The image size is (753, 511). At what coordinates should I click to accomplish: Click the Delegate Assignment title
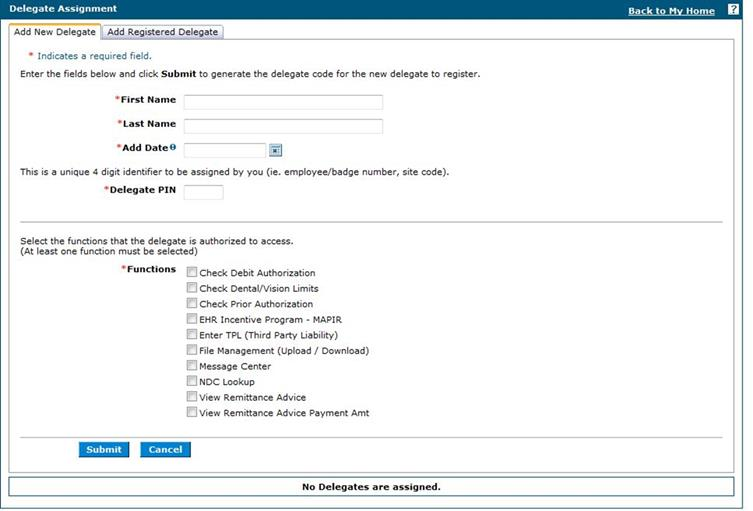[63, 9]
